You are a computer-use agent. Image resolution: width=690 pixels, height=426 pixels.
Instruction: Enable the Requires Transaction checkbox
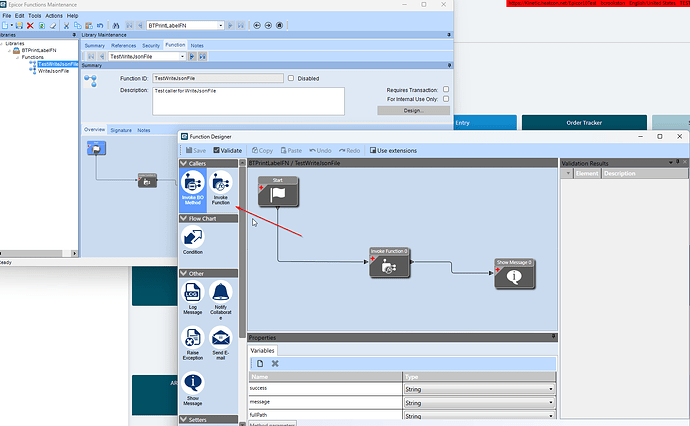[446, 89]
